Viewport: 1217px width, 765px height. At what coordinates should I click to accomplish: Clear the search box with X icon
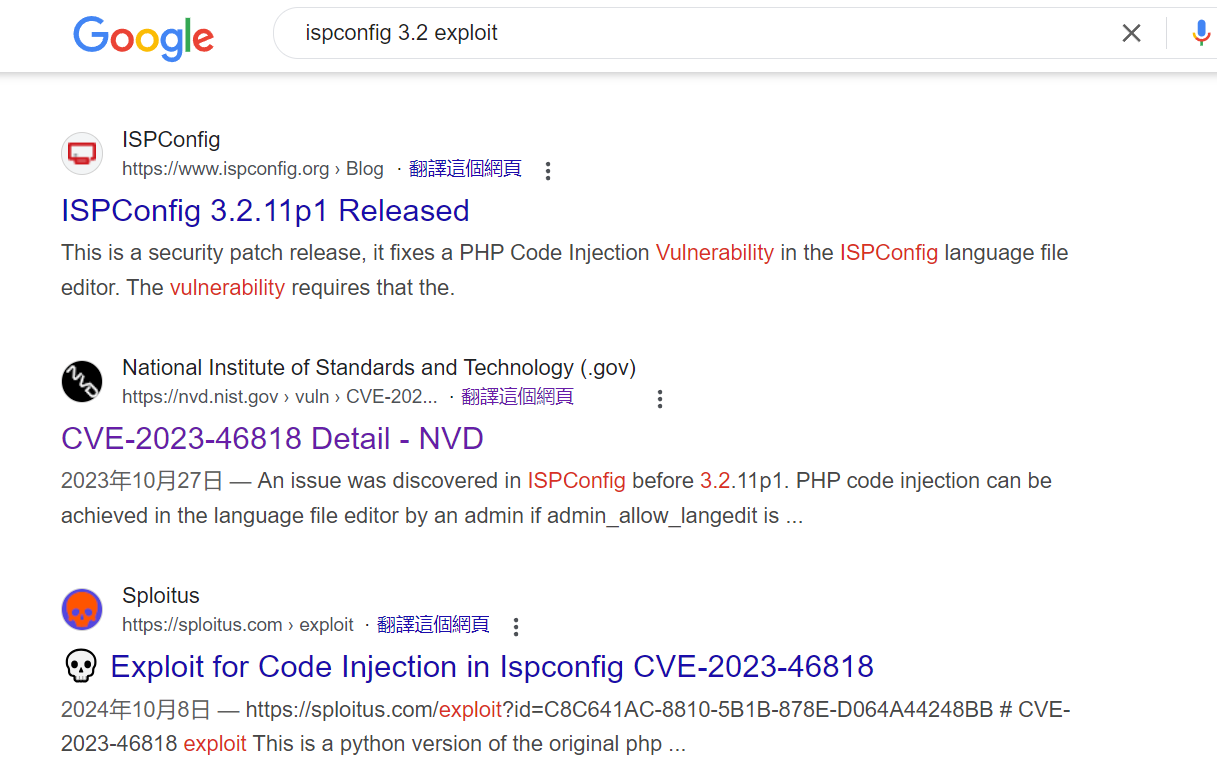coord(1131,33)
